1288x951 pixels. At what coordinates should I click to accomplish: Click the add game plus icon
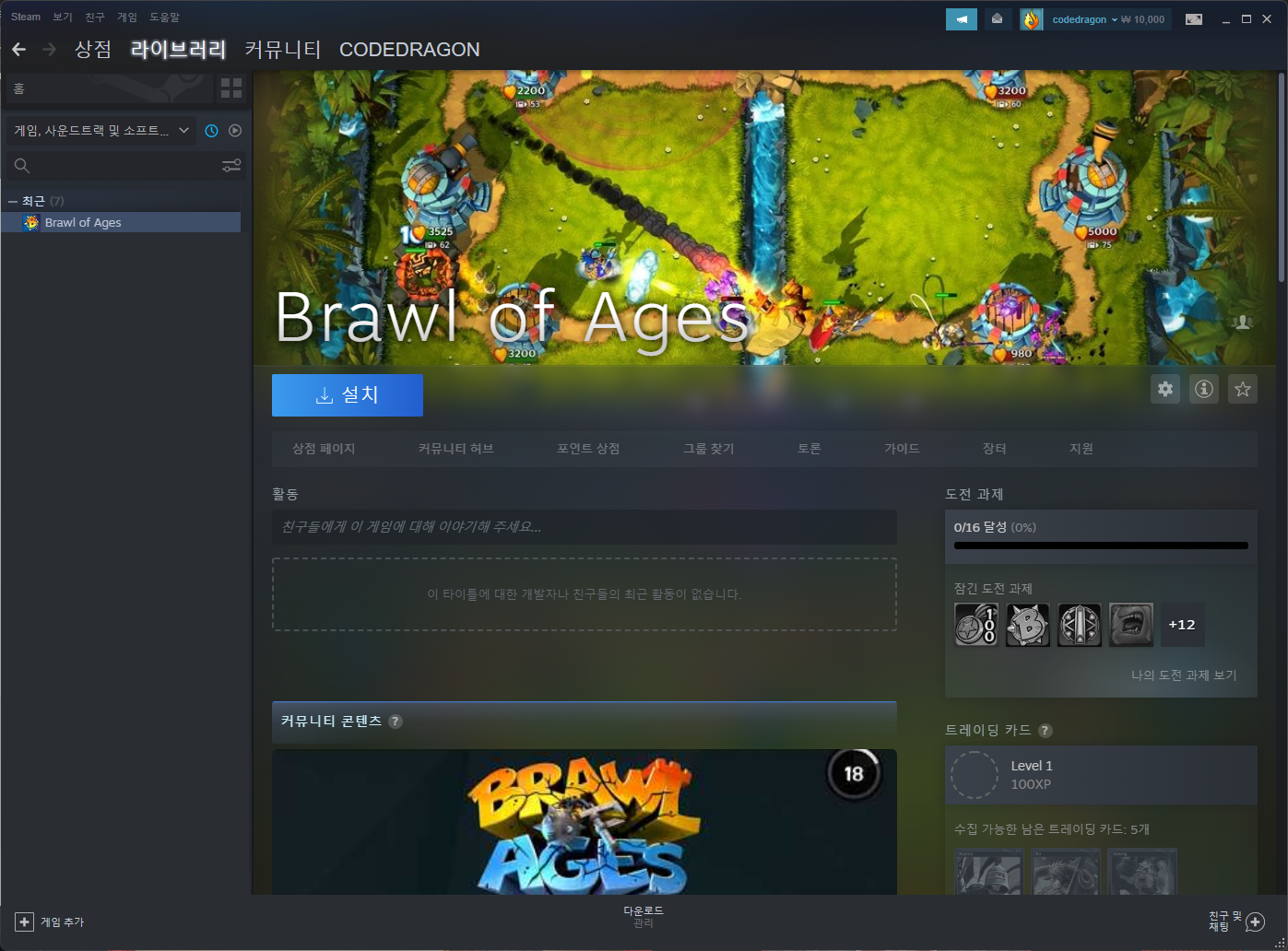25,922
